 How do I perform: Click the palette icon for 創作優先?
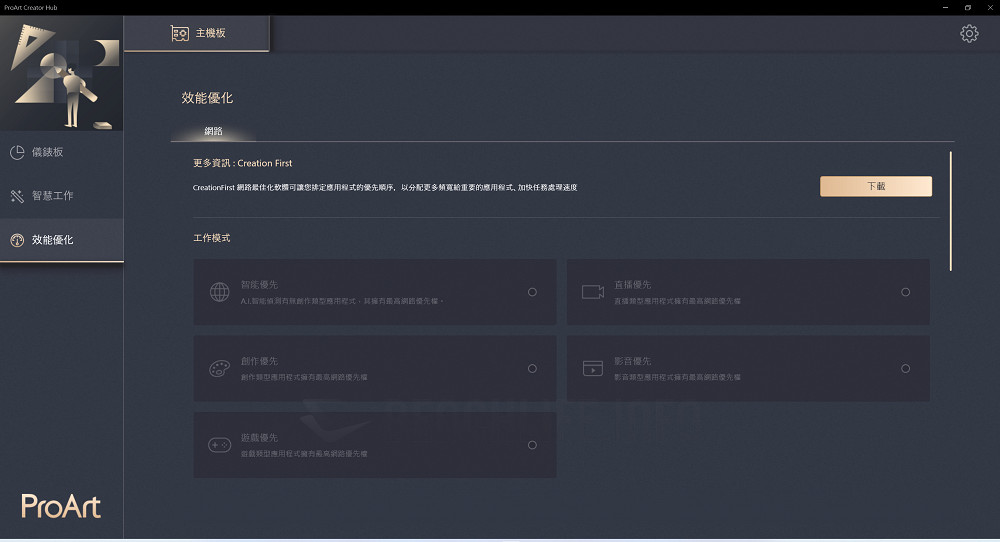click(219, 369)
